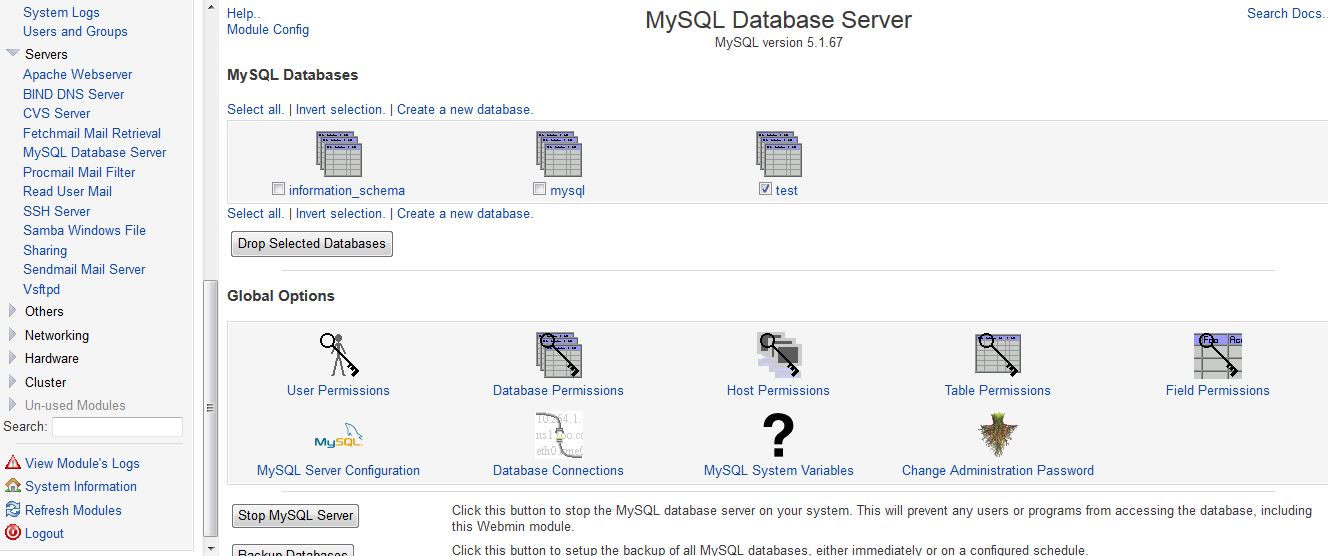Open Samba Windows File Sharing module
The width and height of the screenshot is (1328, 556).
click(x=85, y=240)
